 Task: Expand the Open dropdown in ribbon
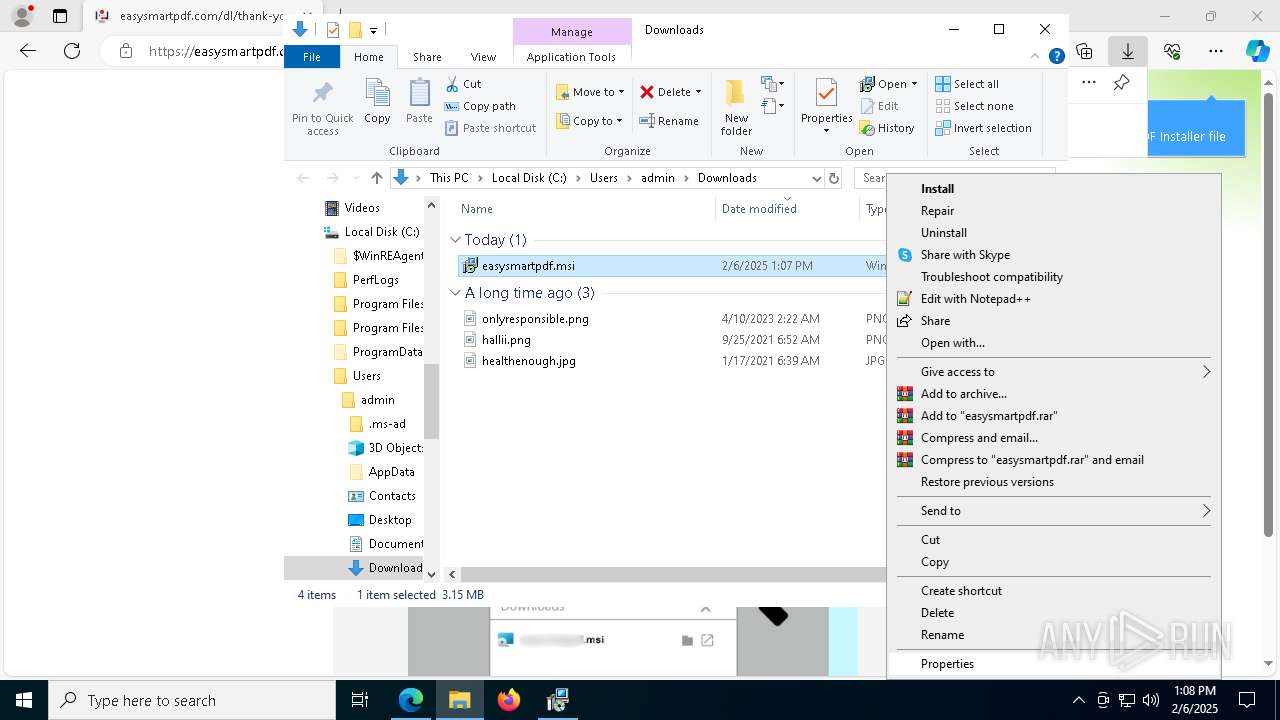[913, 84]
